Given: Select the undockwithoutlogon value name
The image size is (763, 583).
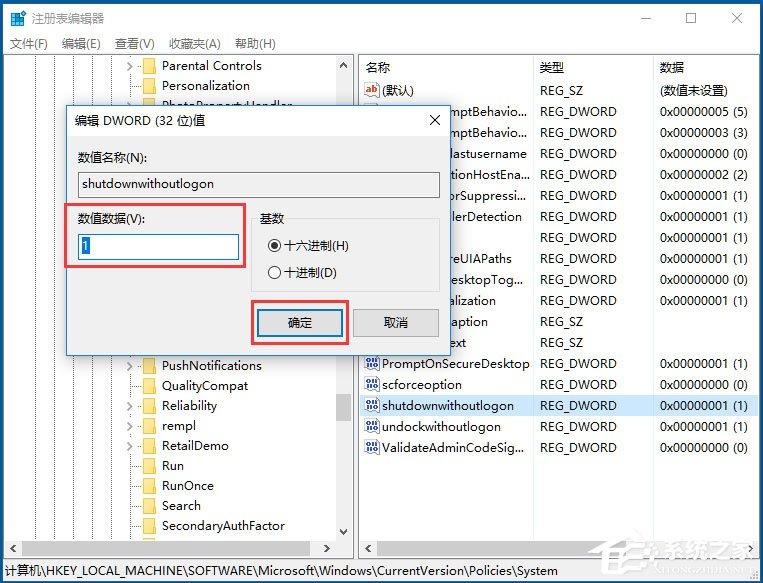Looking at the screenshot, I should click(x=441, y=426).
